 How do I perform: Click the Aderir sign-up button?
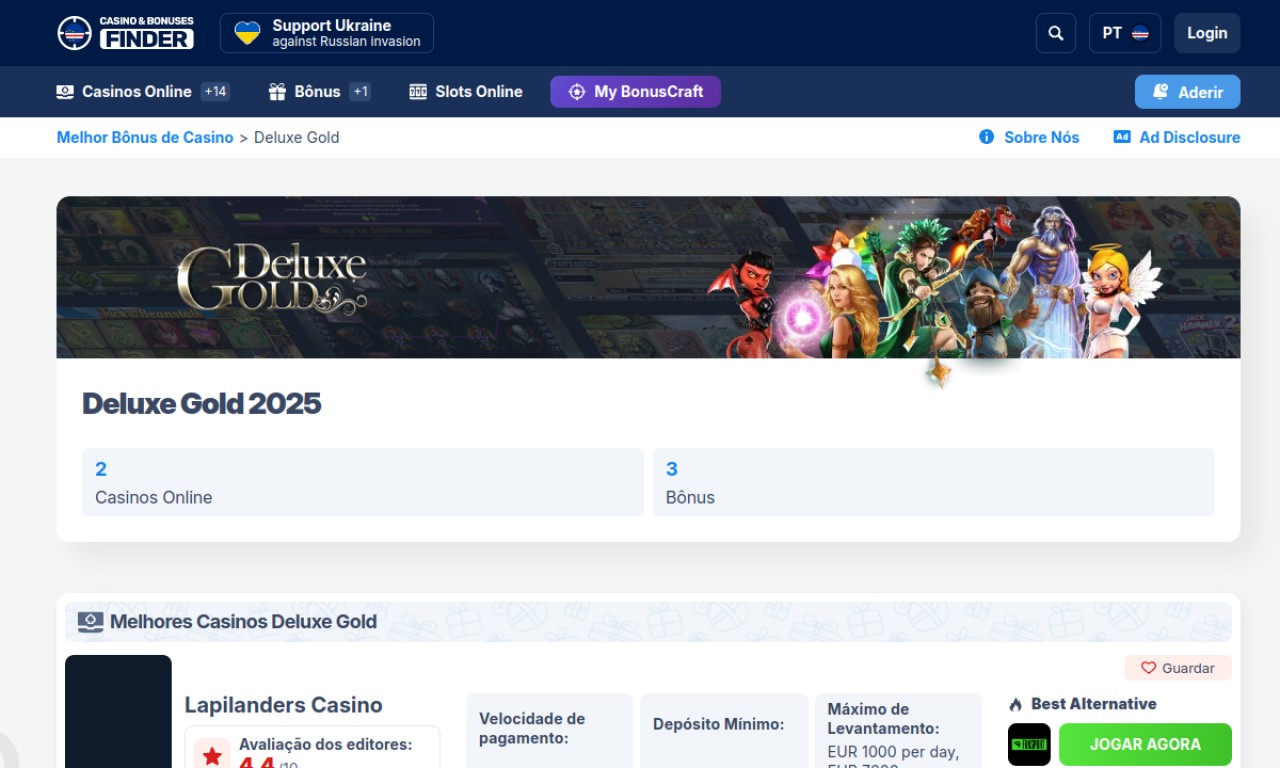pyautogui.click(x=1187, y=92)
